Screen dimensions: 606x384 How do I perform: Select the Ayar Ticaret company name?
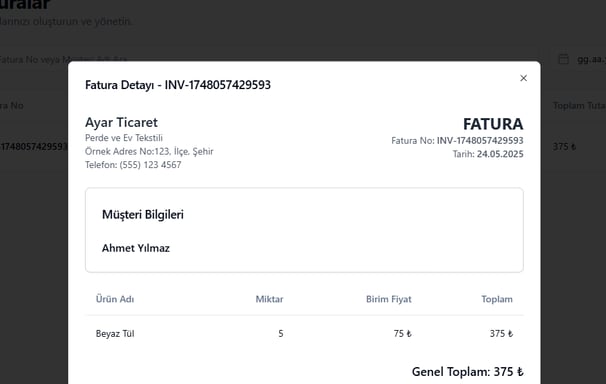[121, 122]
